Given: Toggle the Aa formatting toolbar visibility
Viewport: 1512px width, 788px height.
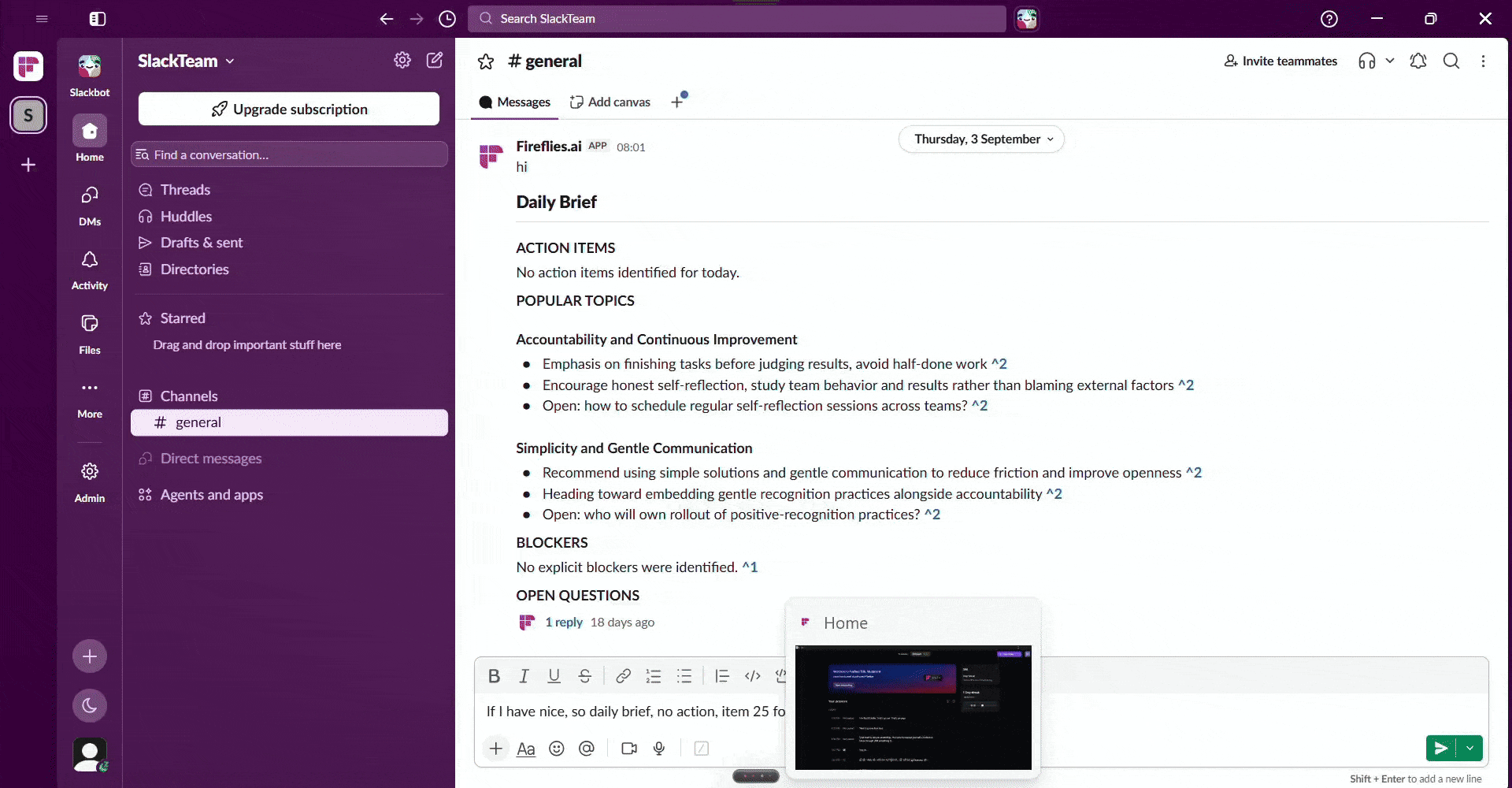Looking at the screenshot, I should (526, 749).
